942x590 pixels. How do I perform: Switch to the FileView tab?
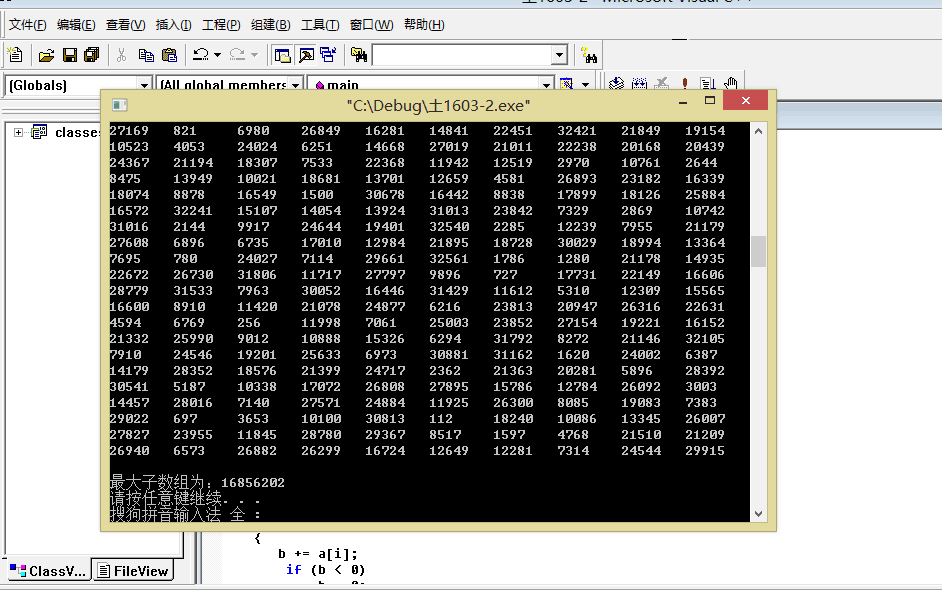[133, 571]
